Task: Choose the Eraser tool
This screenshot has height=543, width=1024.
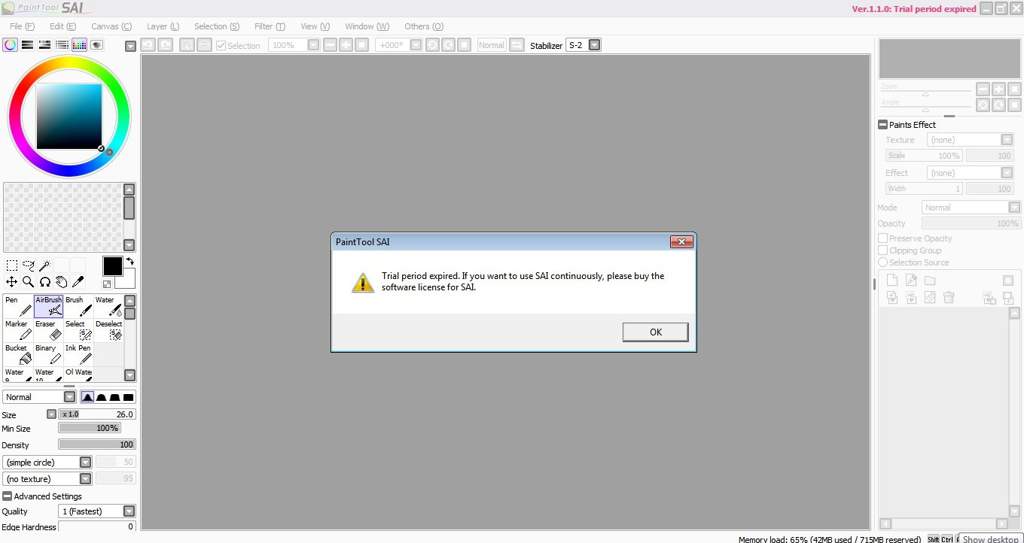Action: (x=49, y=330)
